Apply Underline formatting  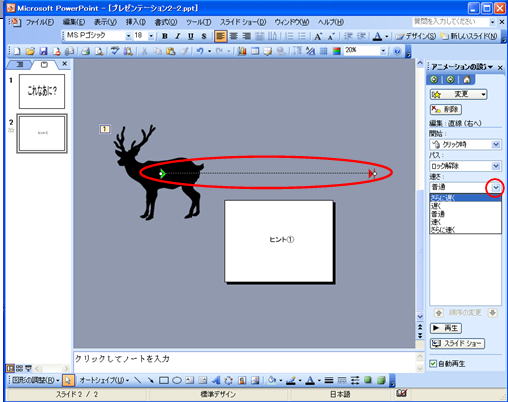point(191,36)
